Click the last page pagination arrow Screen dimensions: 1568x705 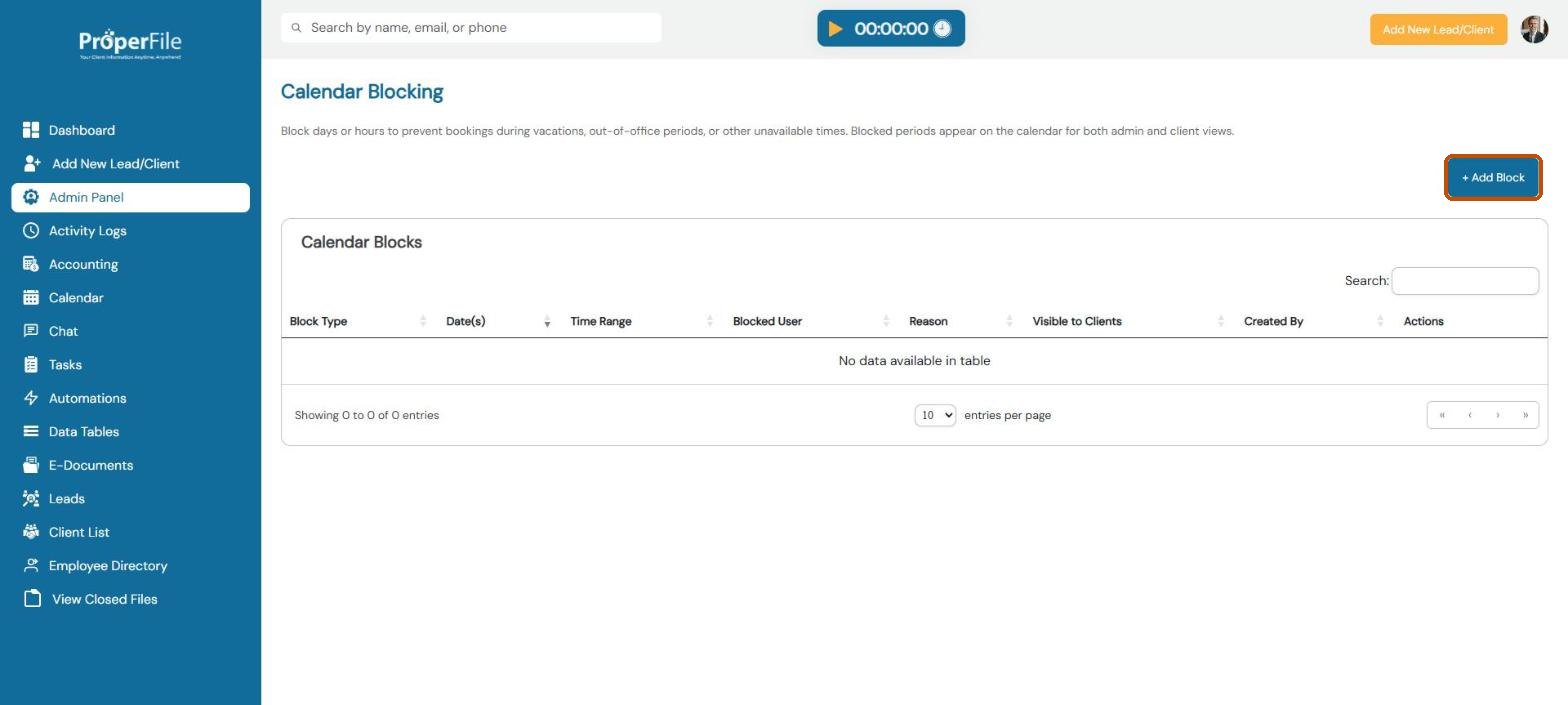[1525, 415]
